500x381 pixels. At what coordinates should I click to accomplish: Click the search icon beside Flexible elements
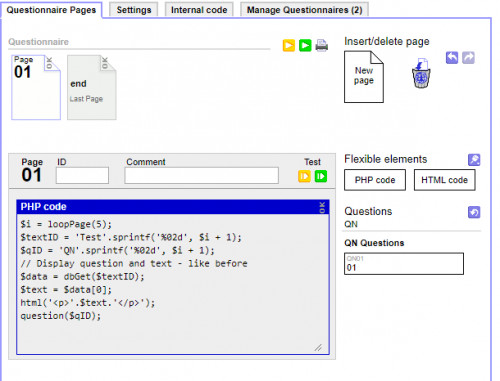coord(474,160)
